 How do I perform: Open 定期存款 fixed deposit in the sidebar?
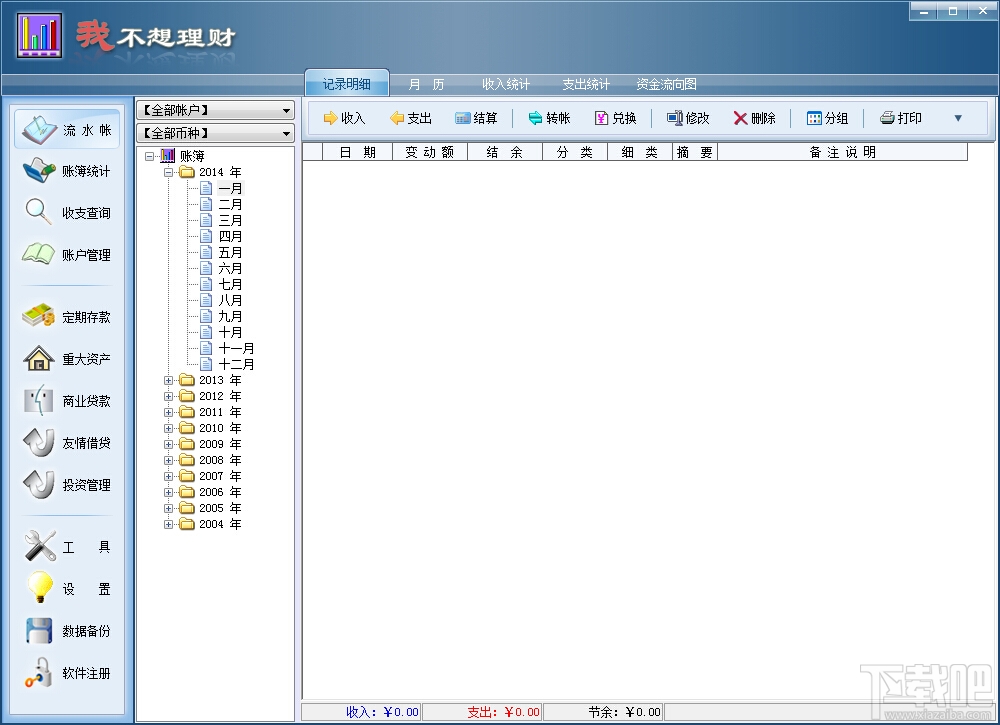click(x=67, y=317)
